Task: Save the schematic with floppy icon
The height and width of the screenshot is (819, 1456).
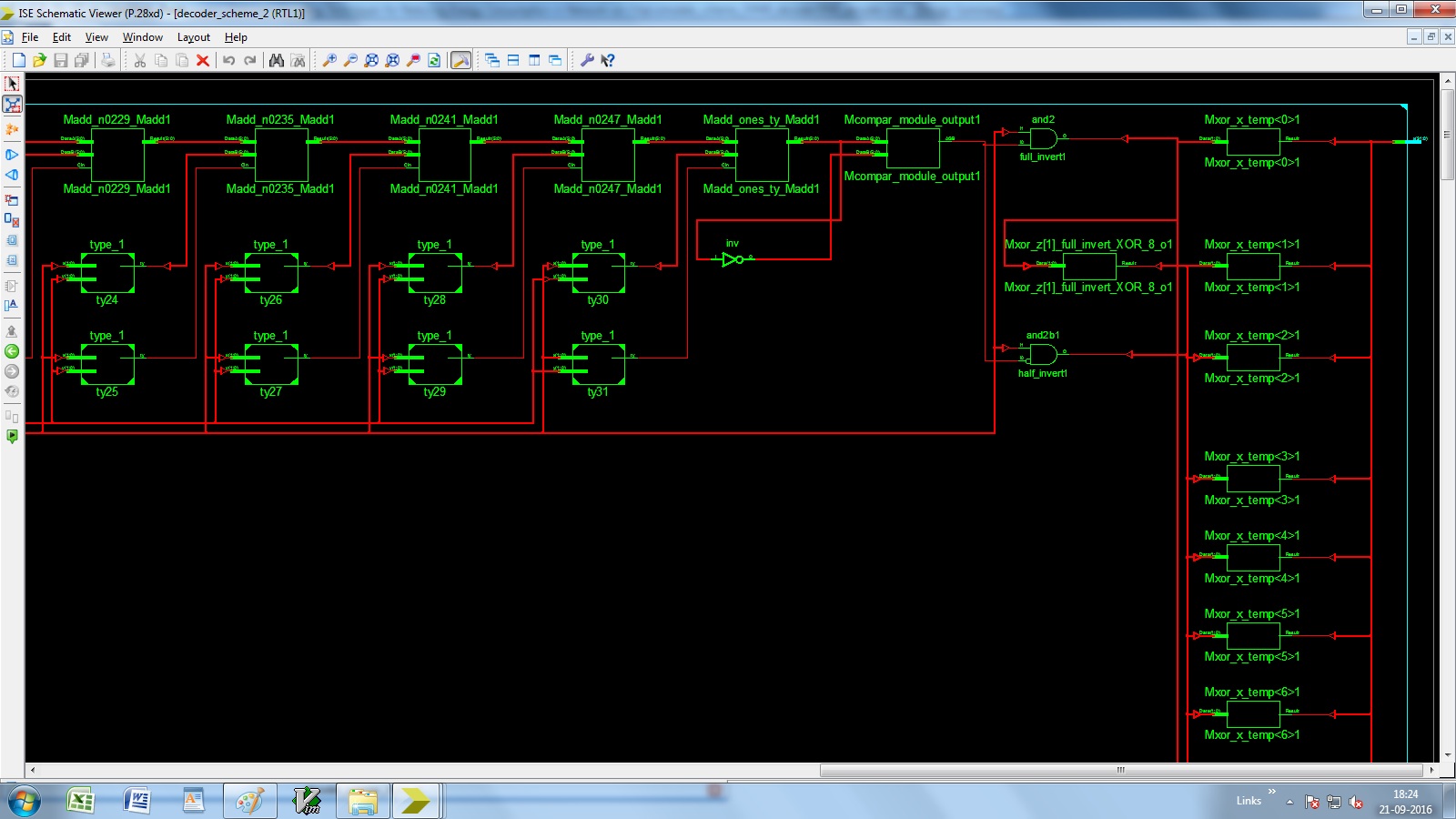Action: click(60, 60)
